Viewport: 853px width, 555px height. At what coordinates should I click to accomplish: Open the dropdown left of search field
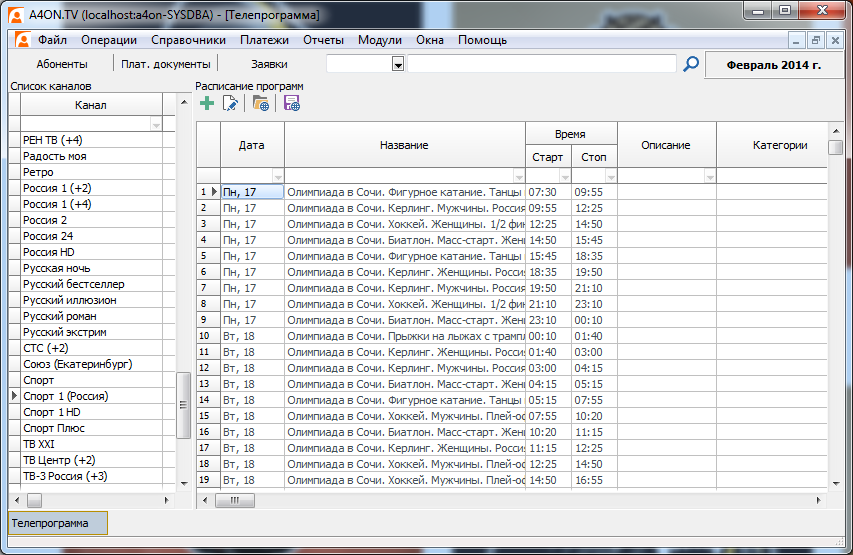(x=398, y=64)
